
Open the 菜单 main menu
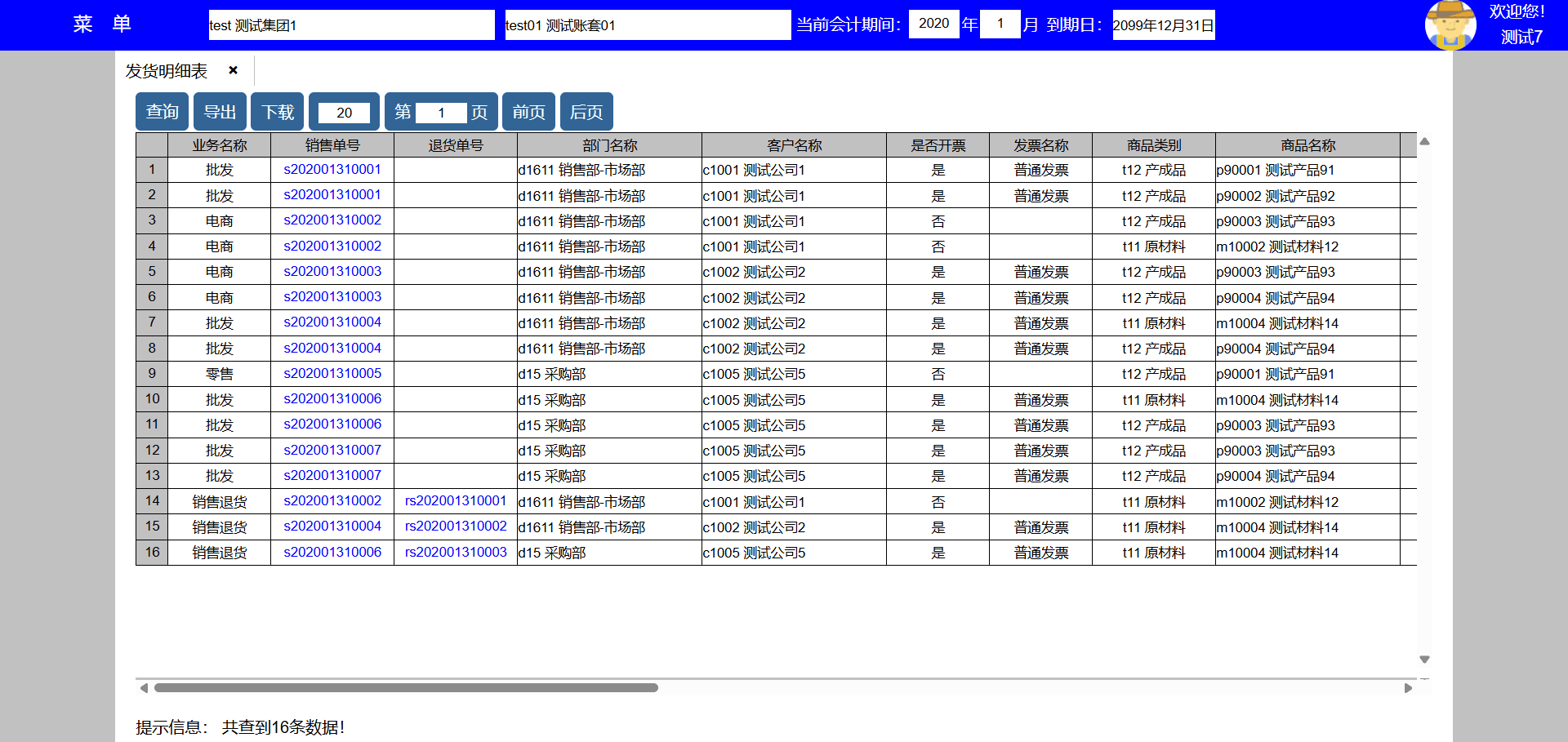(x=102, y=24)
